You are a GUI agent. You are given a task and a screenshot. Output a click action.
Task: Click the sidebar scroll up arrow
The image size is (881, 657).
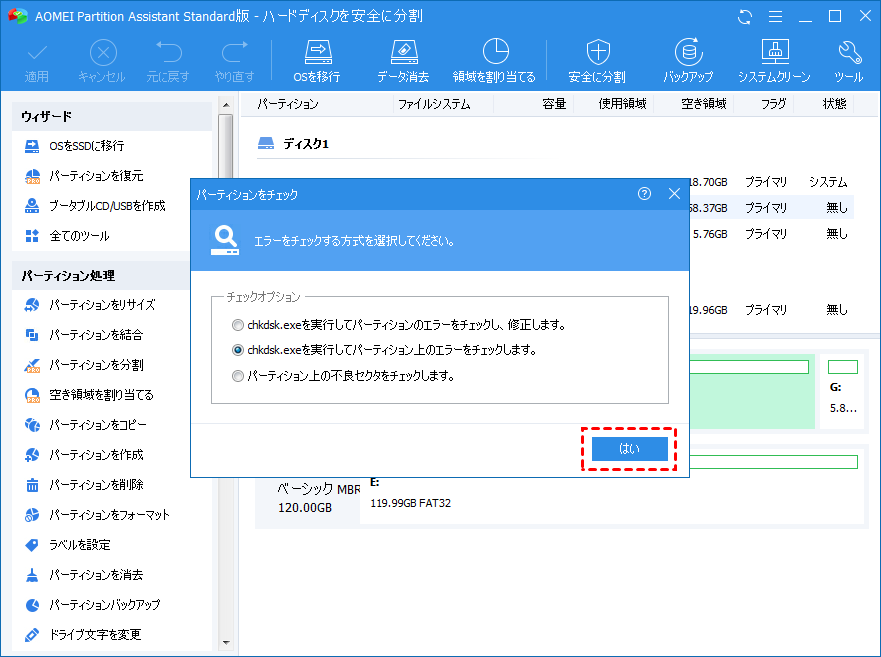tap(226, 105)
